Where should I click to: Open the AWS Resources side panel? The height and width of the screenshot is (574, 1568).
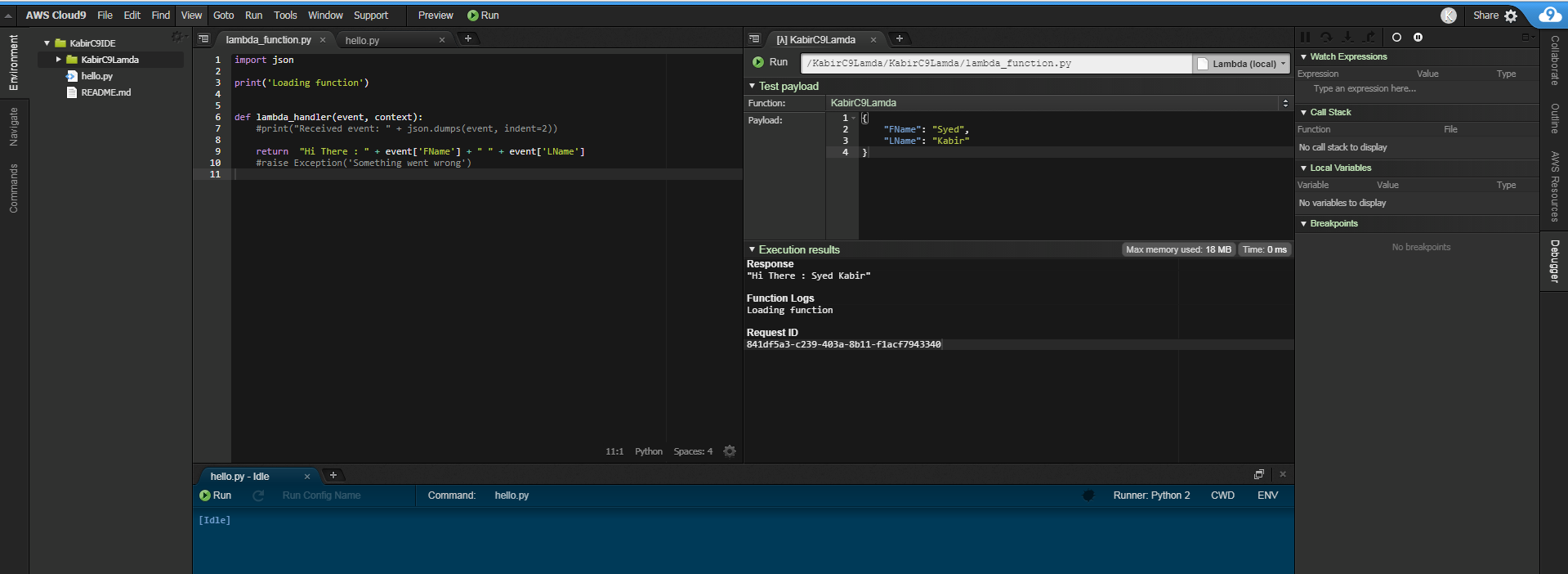[x=1554, y=186]
